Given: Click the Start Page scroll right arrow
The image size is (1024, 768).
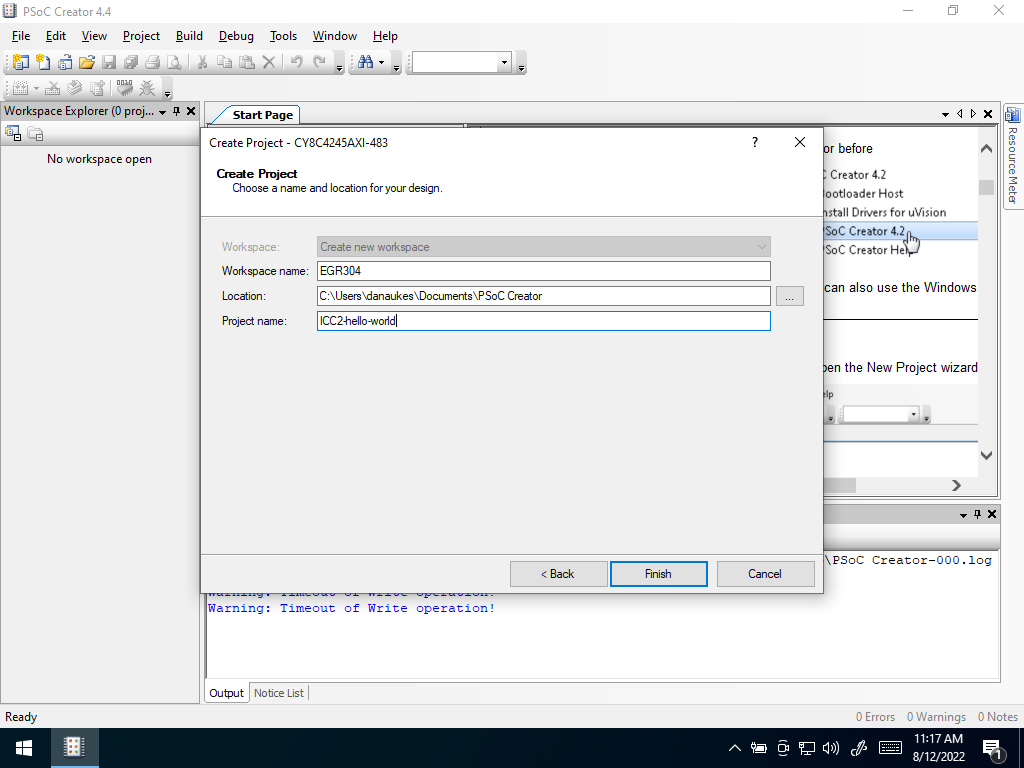Looking at the screenshot, I should 957,485.
